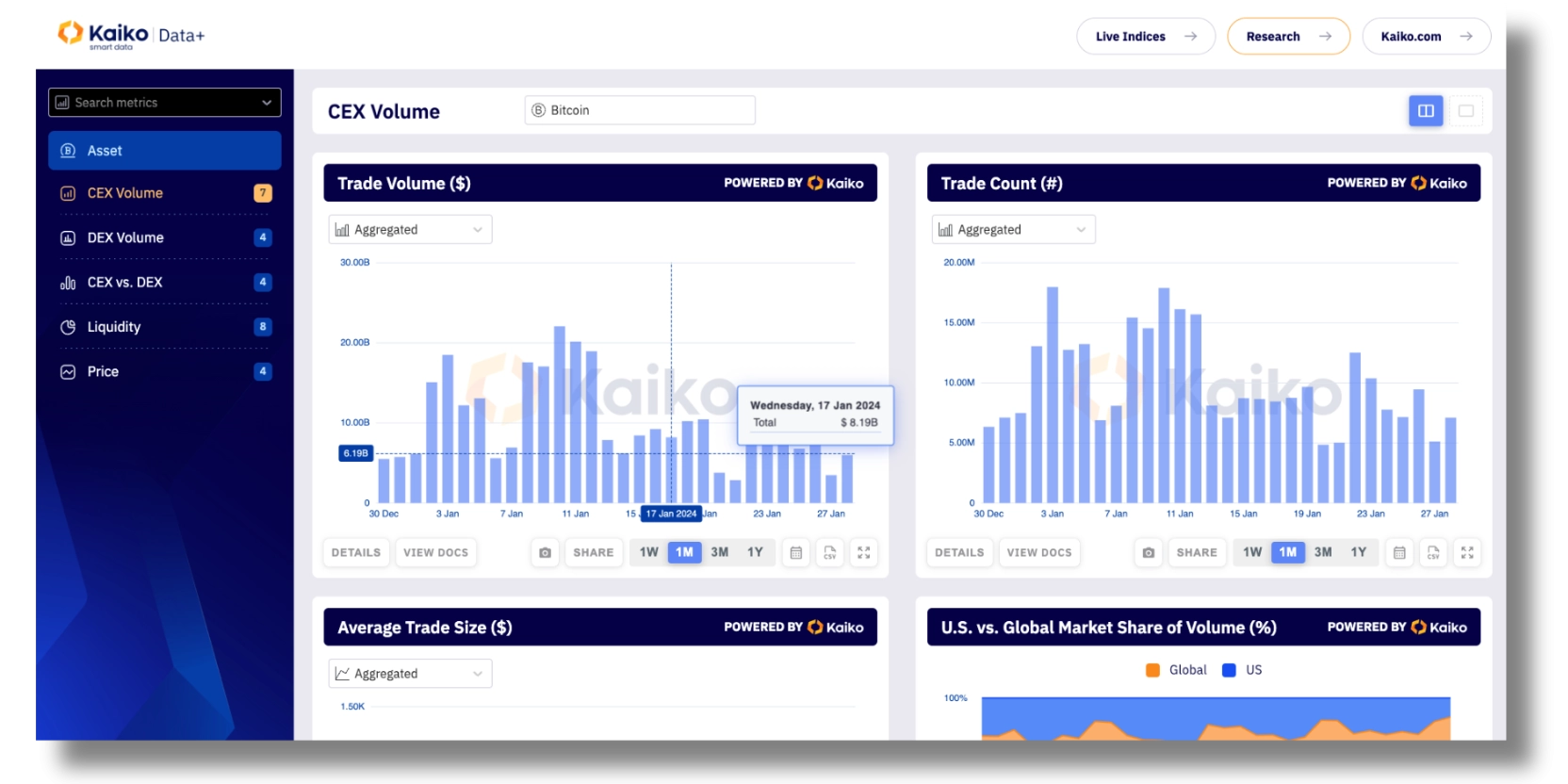Switch to single-column layout view
Viewport: 1568px width, 784px height.
click(x=1466, y=111)
